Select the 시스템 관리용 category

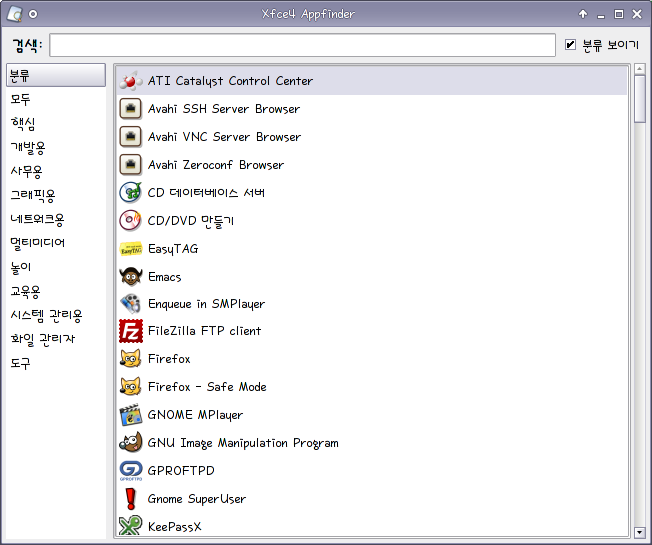coord(46,316)
